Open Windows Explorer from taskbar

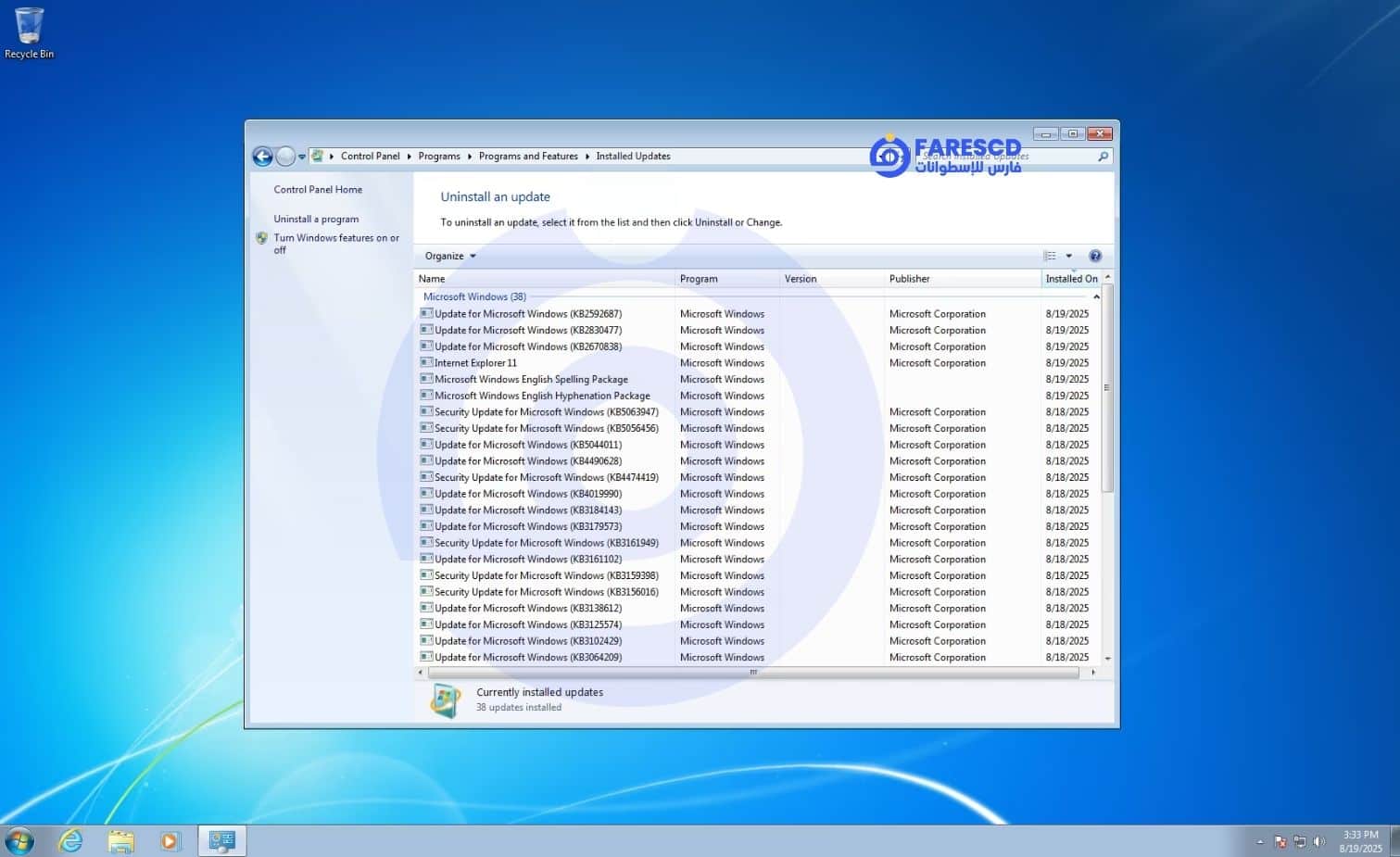point(120,841)
